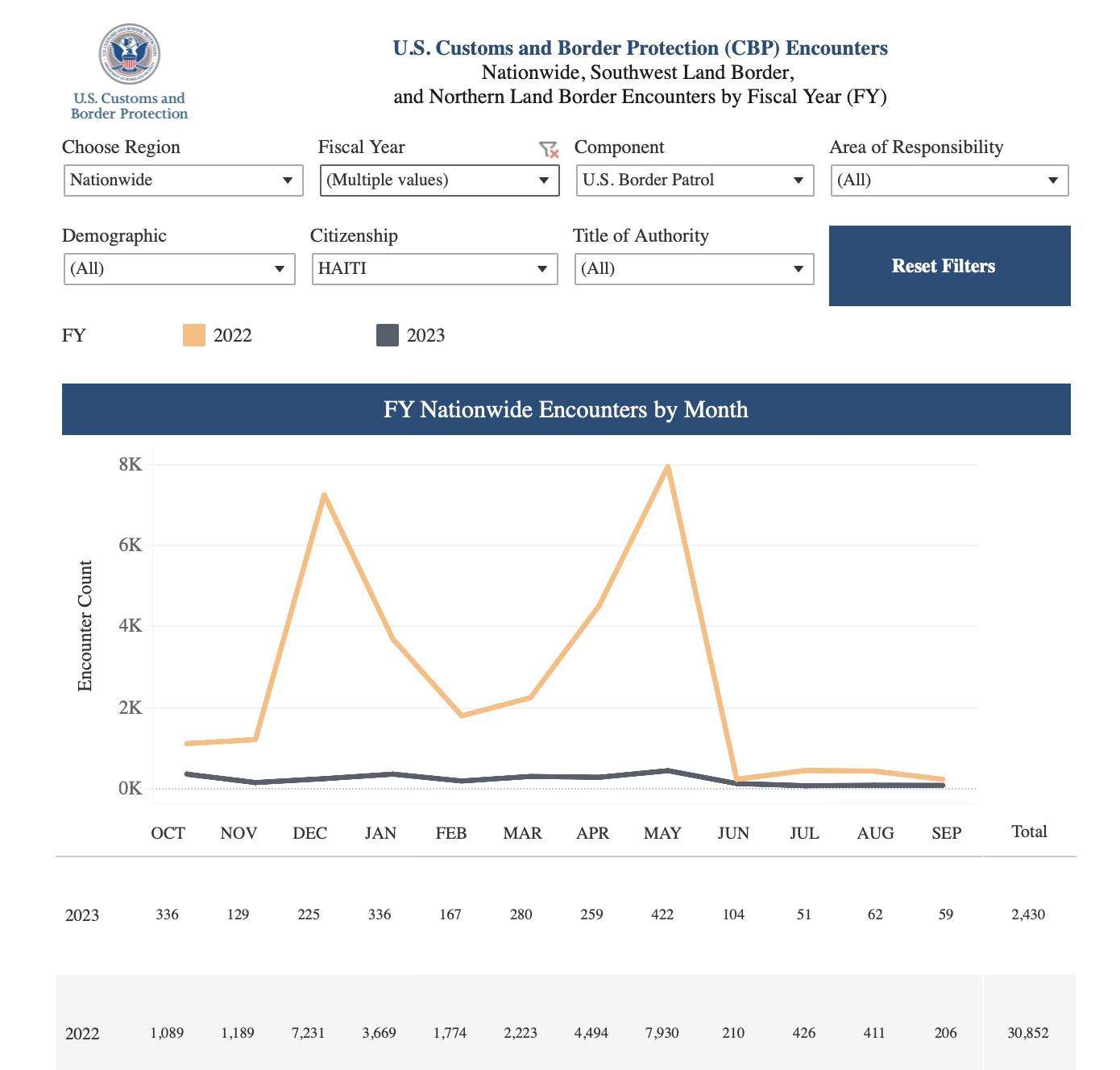This screenshot has width=1120, height=1070.
Task: Open the Fiscal Year multiple values dropdown
Action: point(439,180)
